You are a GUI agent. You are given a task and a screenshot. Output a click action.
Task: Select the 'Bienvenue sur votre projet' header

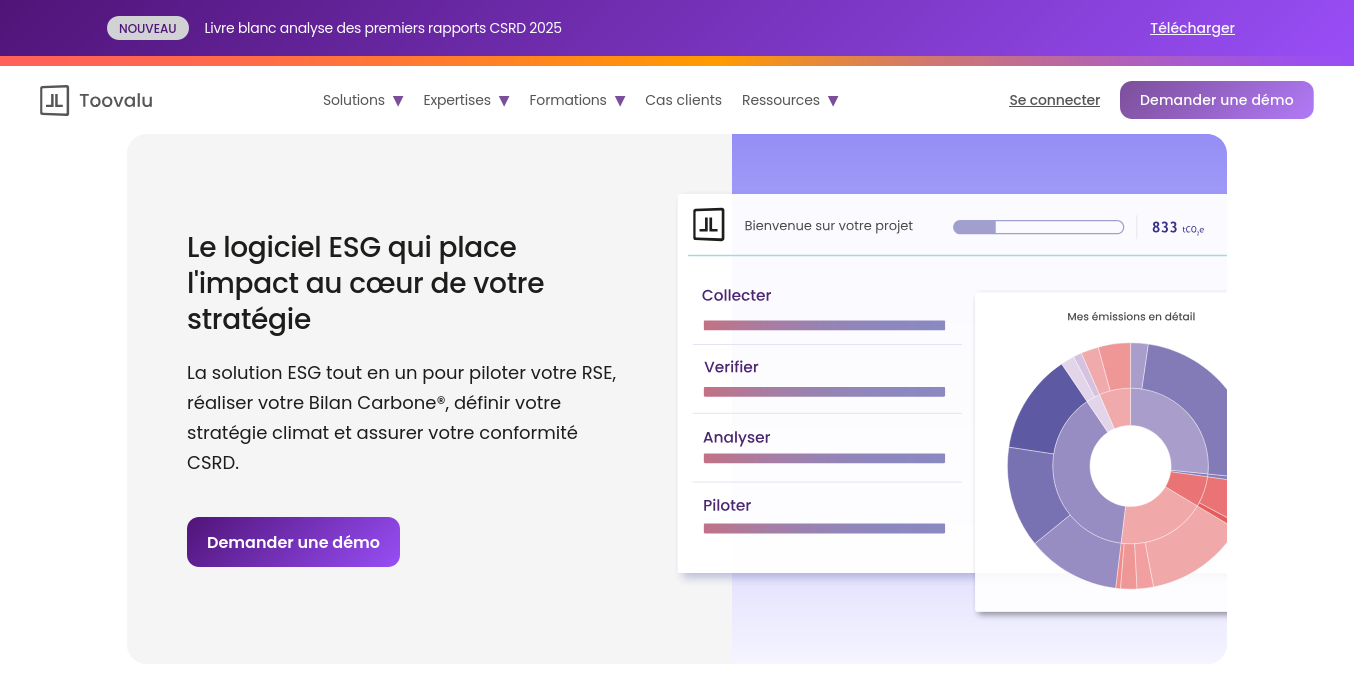click(828, 225)
